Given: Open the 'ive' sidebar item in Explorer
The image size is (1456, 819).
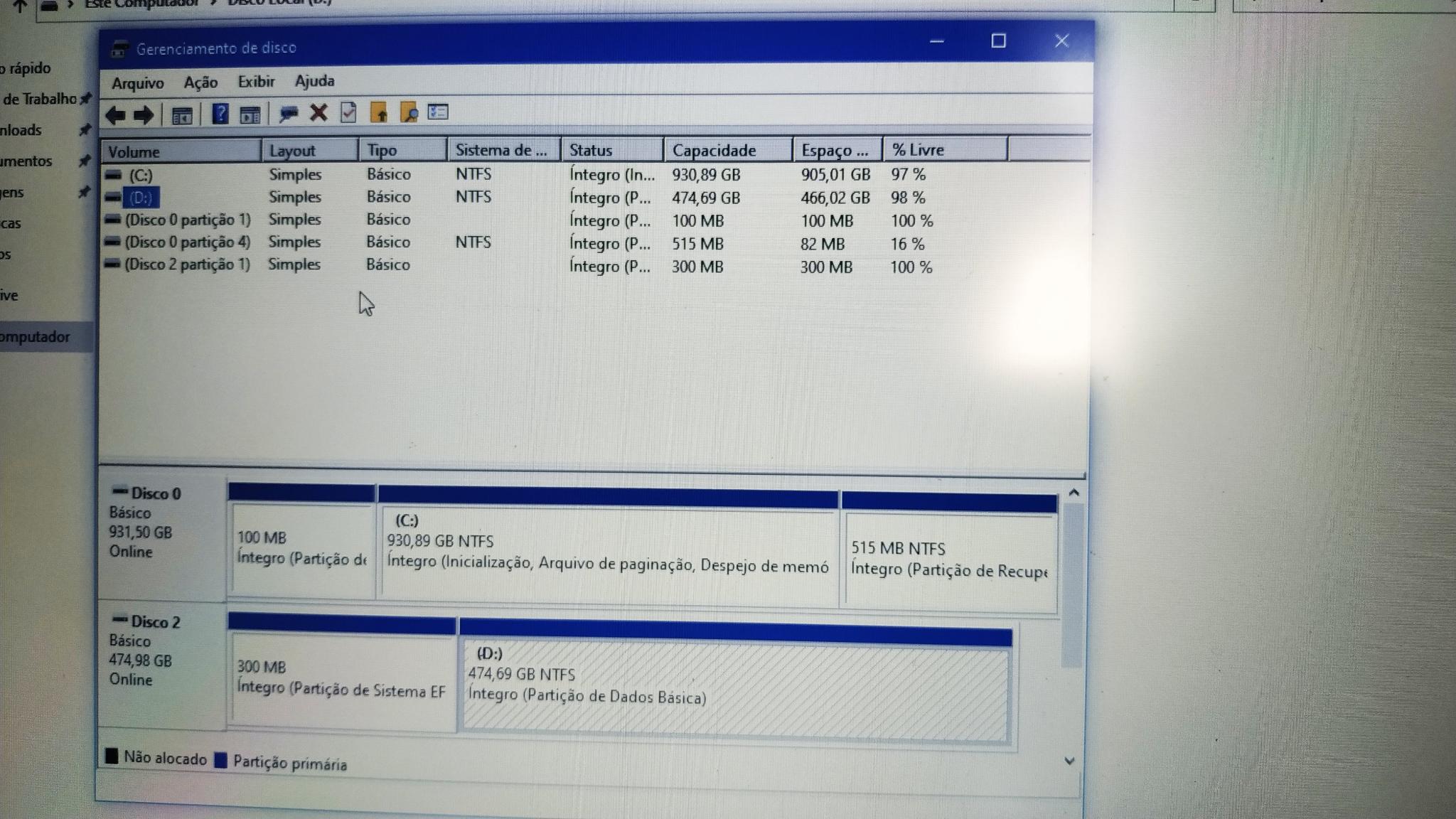Looking at the screenshot, I should pyautogui.click(x=10, y=296).
